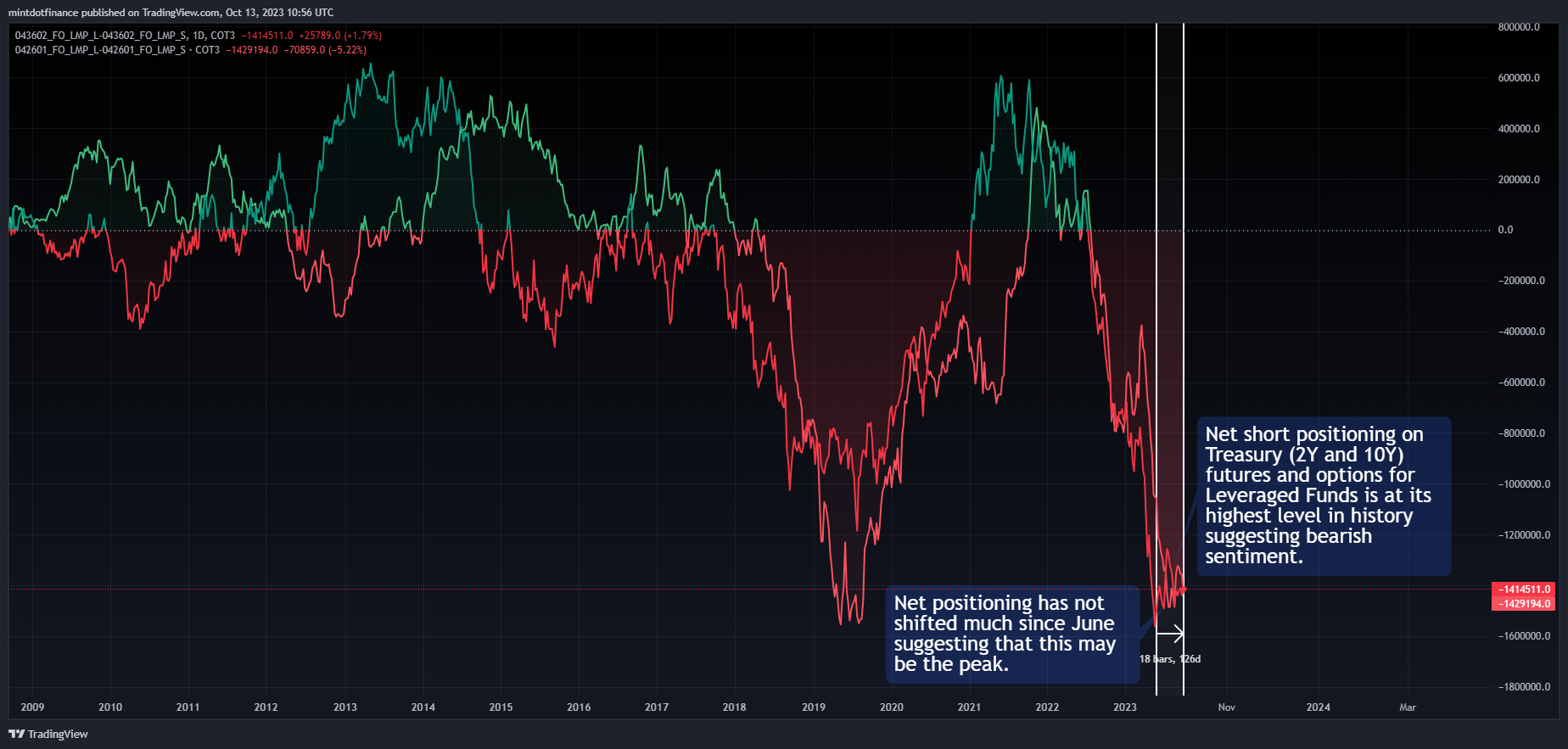Click the 2013 label on time axis
The width and height of the screenshot is (1568, 749).
tap(345, 707)
